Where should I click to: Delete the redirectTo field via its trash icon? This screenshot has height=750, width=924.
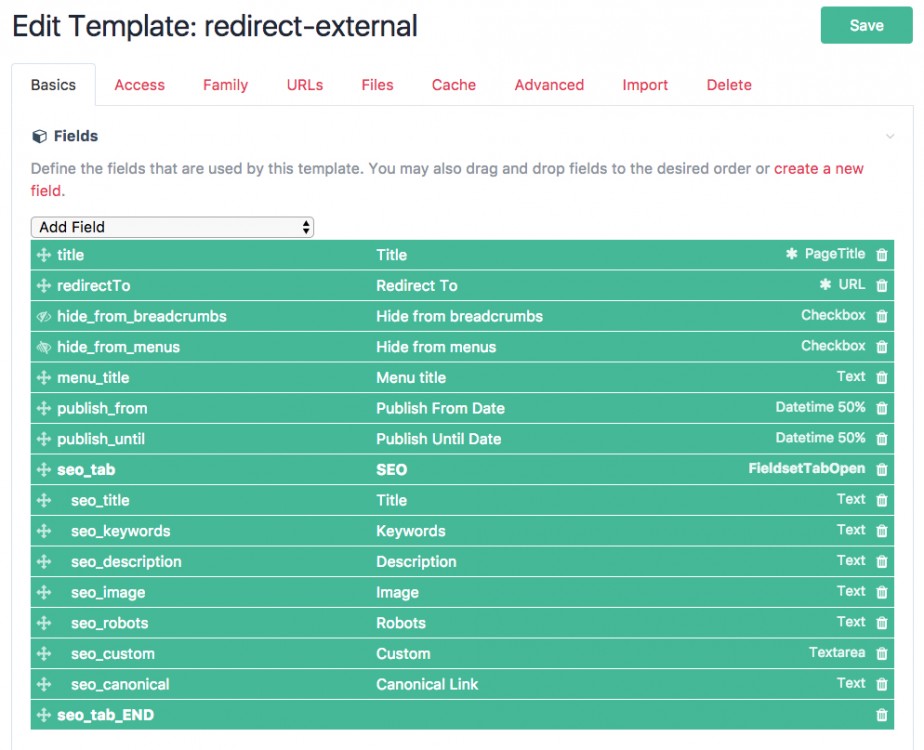881,286
